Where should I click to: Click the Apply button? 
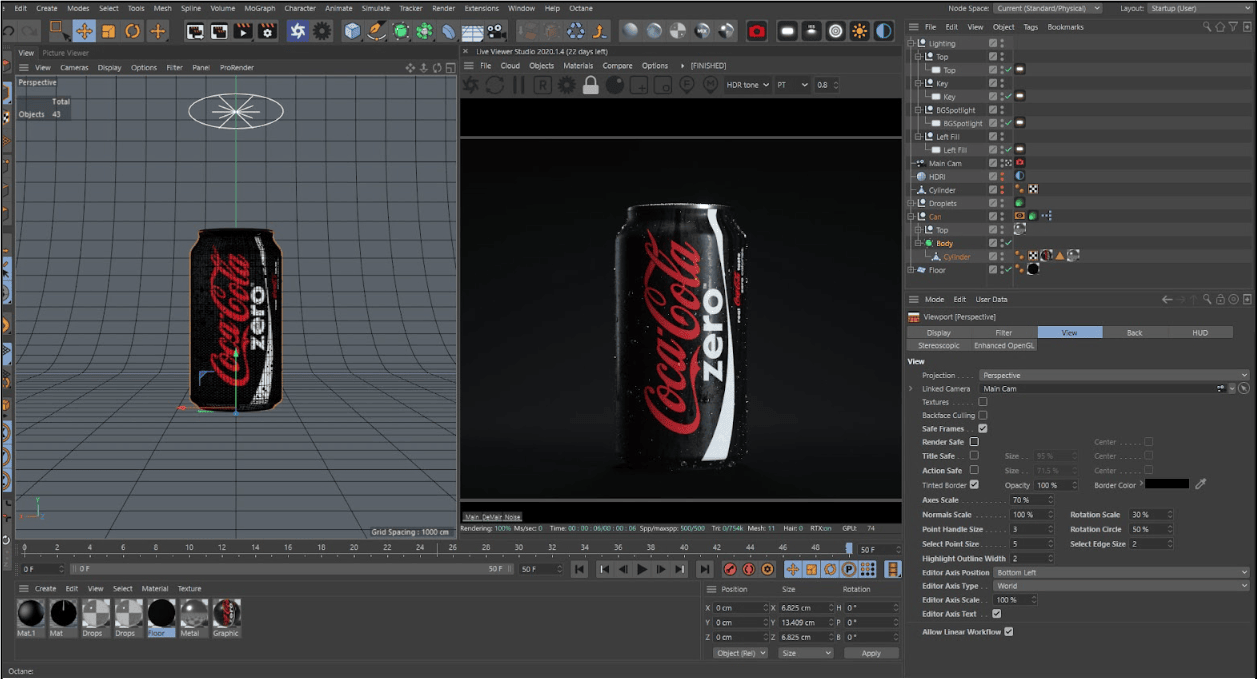870,653
